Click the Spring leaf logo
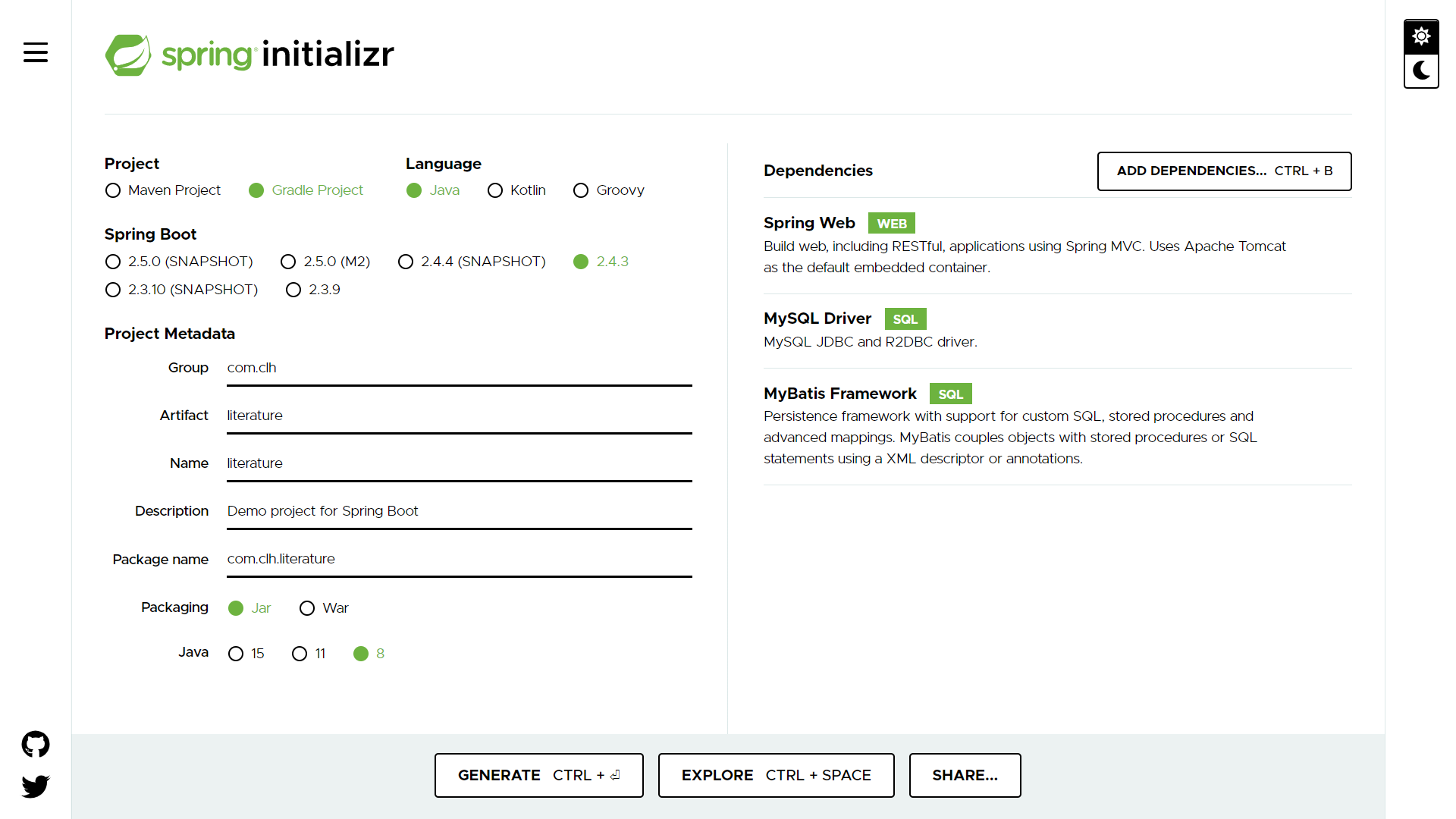The height and width of the screenshot is (819, 1456). [x=128, y=55]
